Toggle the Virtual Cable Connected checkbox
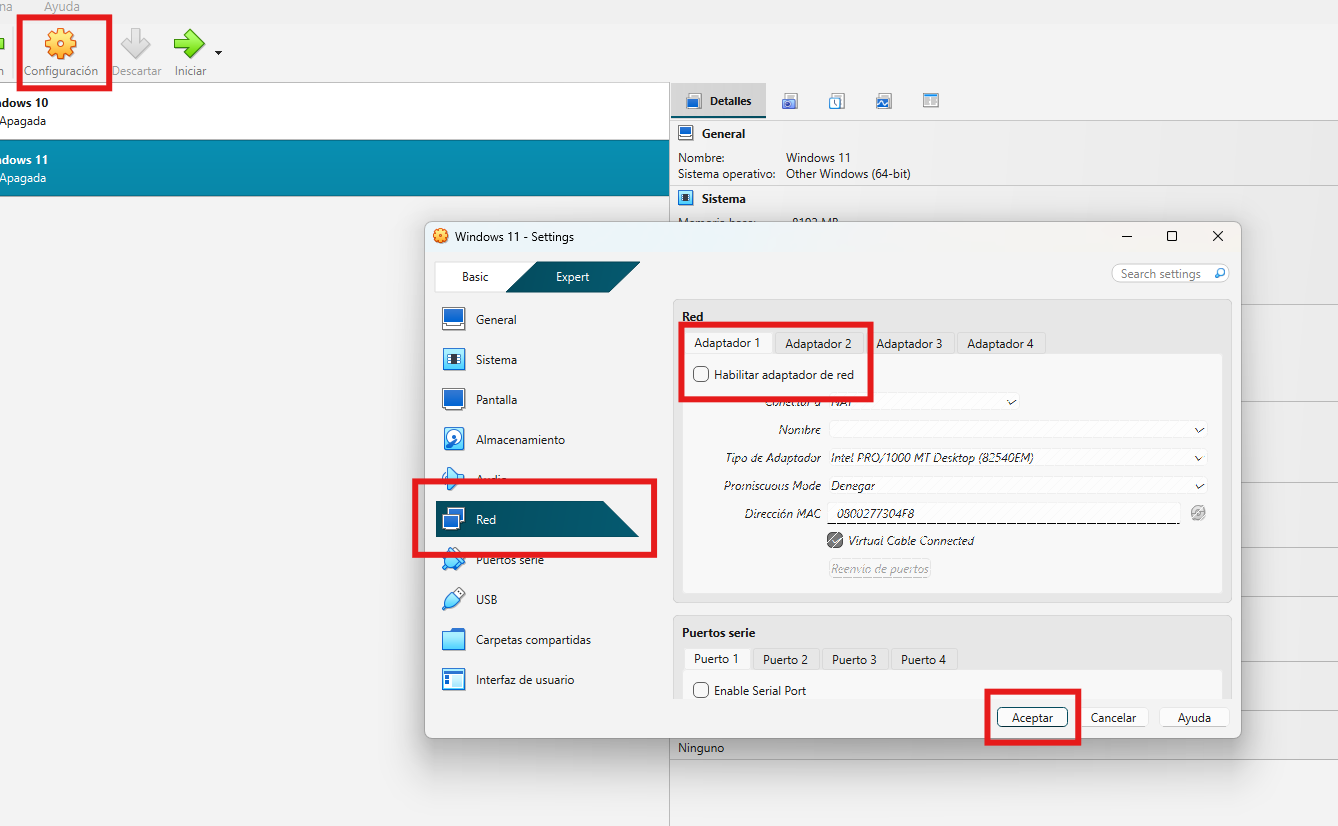The height and width of the screenshot is (826, 1338). pyautogui.click(x=835, y=541)
